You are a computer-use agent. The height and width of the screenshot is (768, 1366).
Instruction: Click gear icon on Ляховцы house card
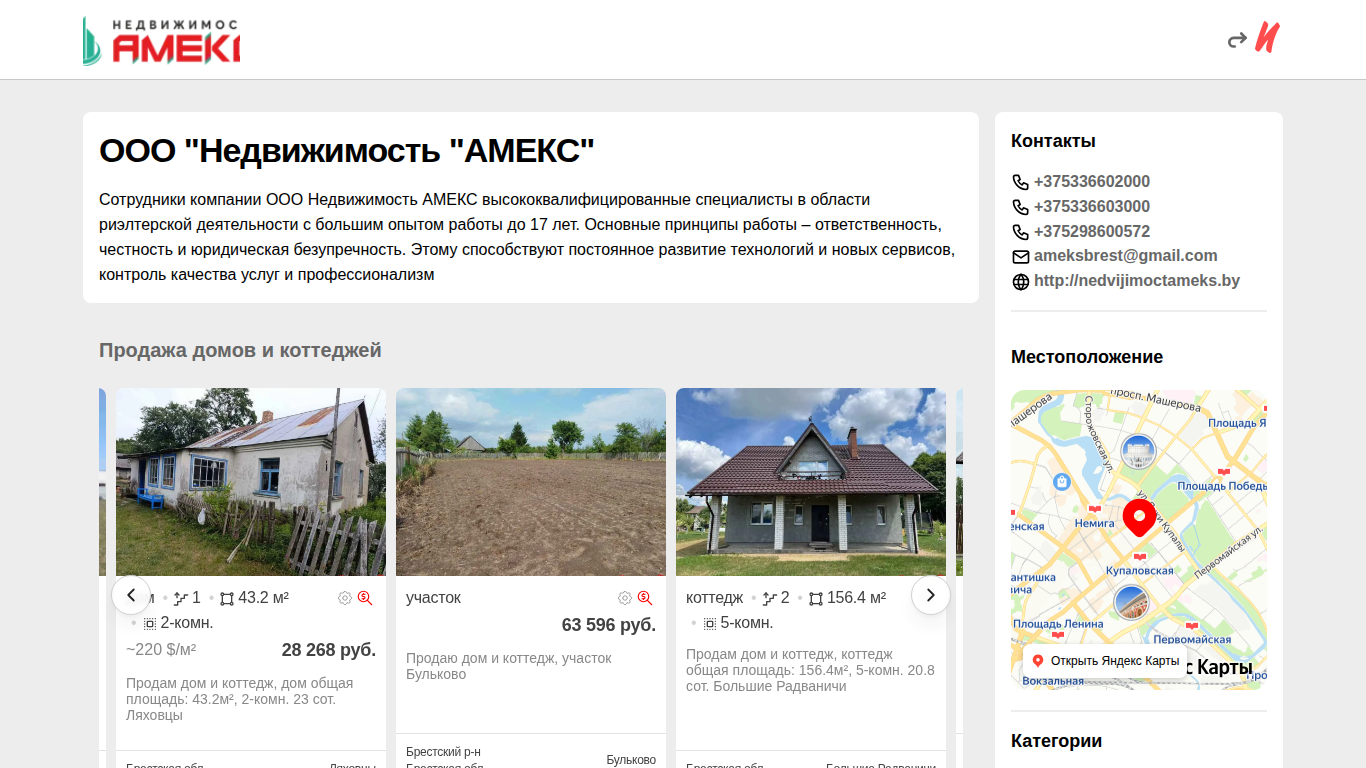click(345, 598)
